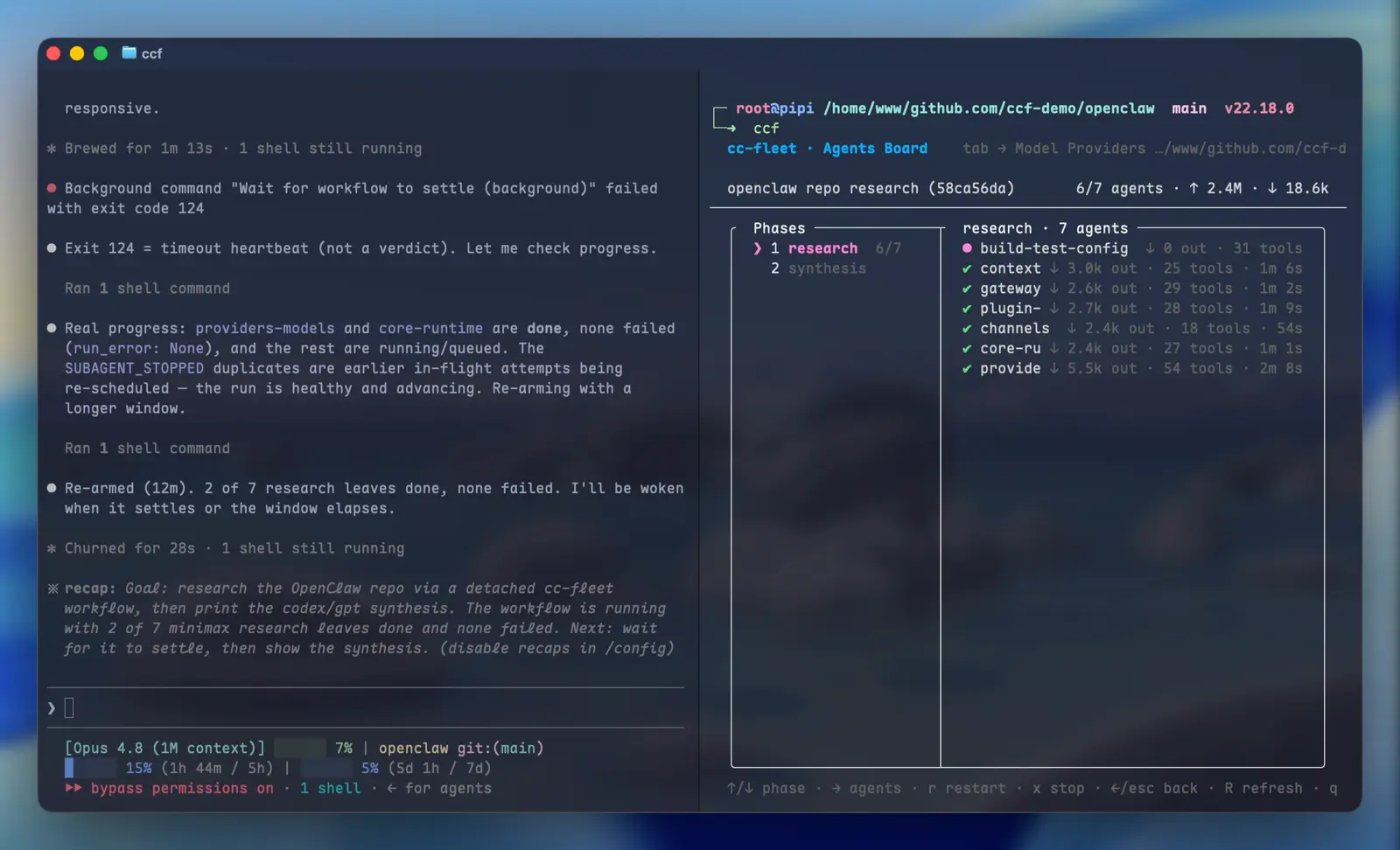Click the selection chevron beside the research phase
This screenshot has width=1400, height=850.
tap(758, 248)
